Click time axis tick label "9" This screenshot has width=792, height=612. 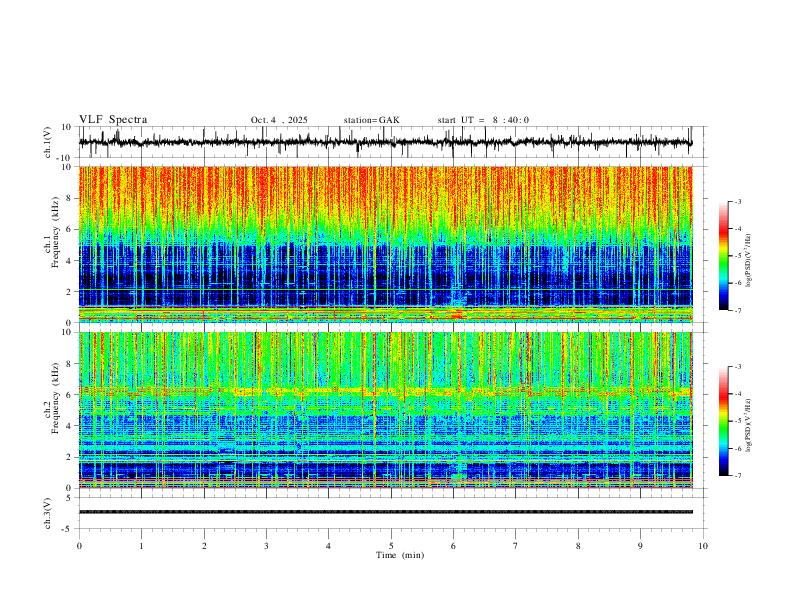[640, 546]
